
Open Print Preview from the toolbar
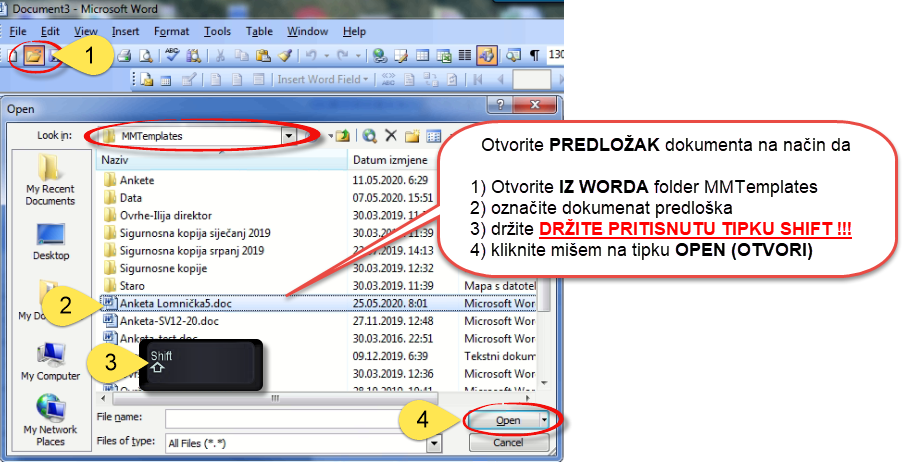[146, 55]
